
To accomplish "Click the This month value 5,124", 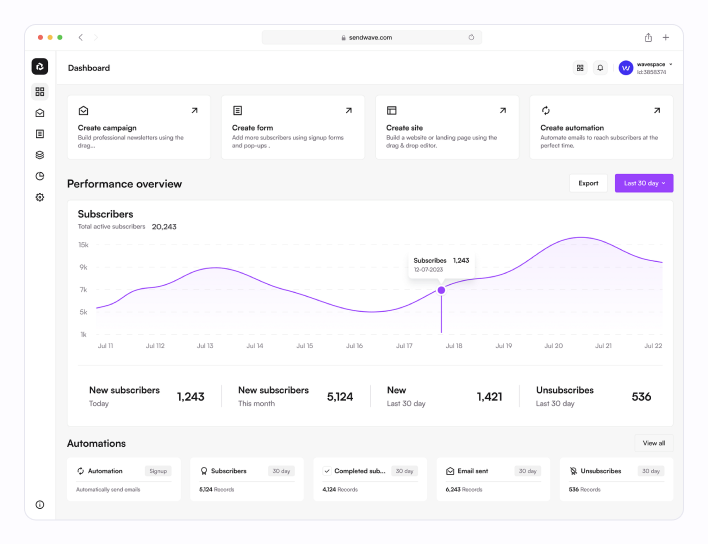I will [x=340, y=397].
